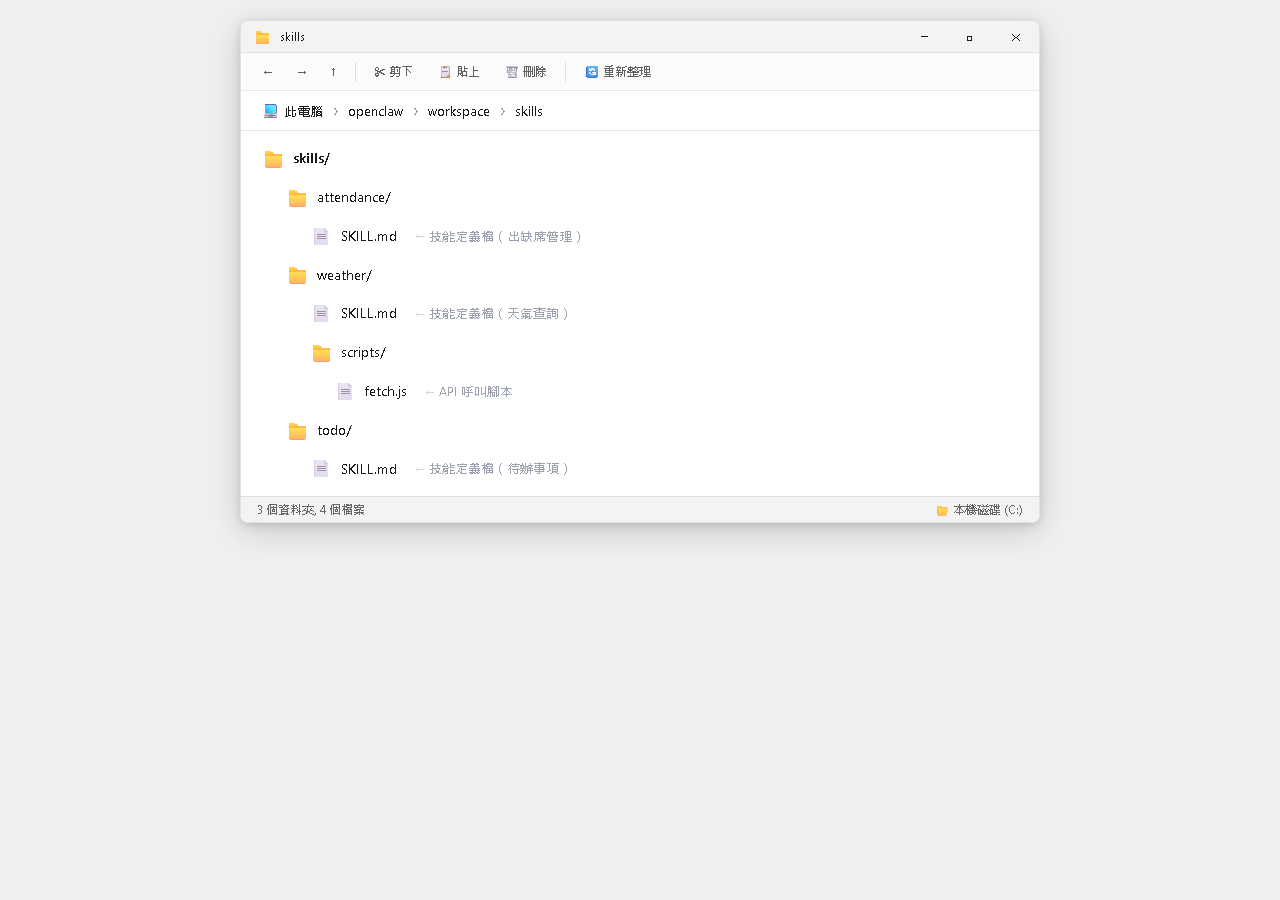
Task: Select the weather/ folder icon
Action: tap(297, 275)
